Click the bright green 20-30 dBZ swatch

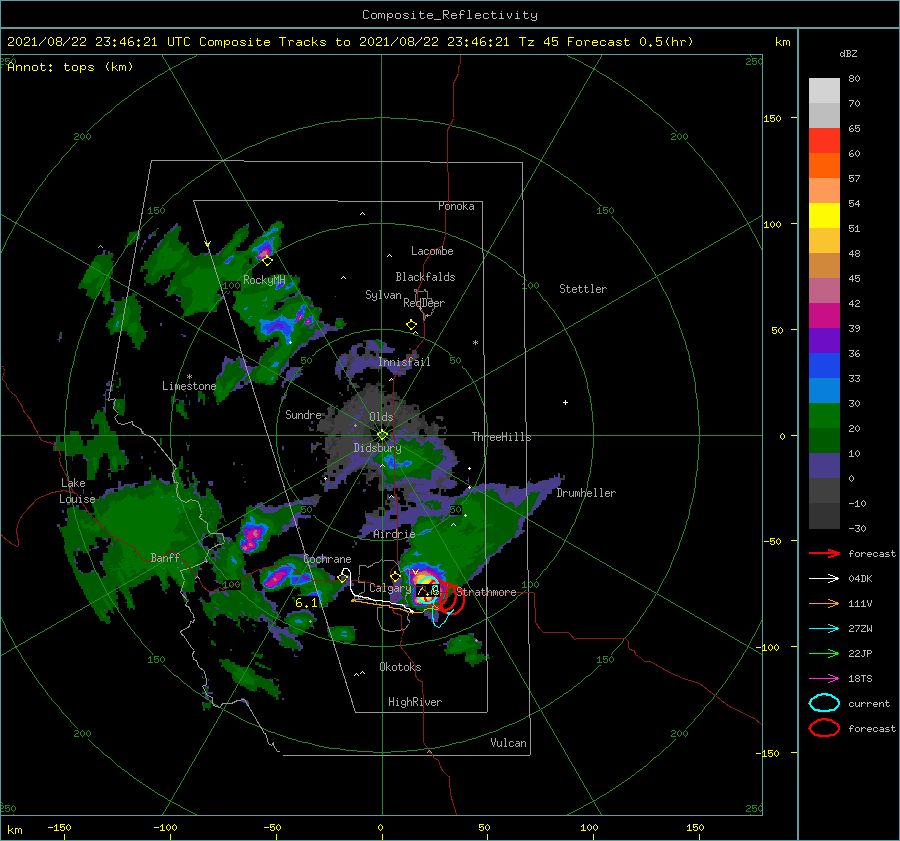tap(824, 416)
